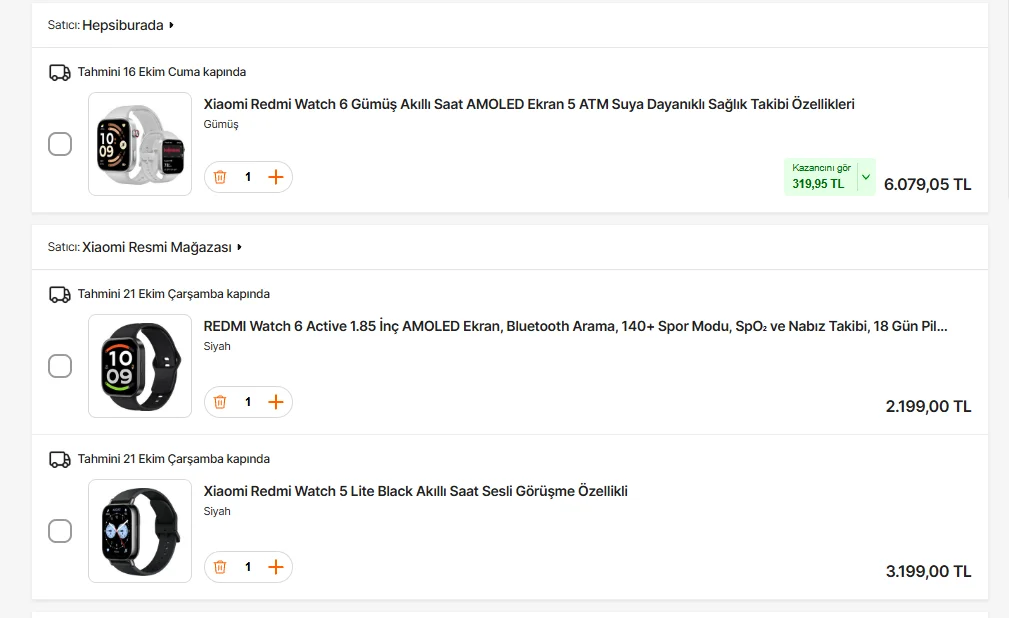Click Siyah label under Redmi Watch 5 Lite
Viewport: 1009px width, 618px height.
click(217, 511)
